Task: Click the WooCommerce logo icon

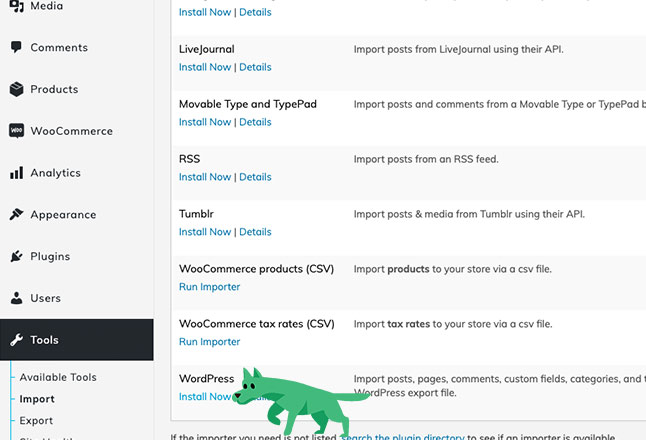Action: tap(16, 131)
